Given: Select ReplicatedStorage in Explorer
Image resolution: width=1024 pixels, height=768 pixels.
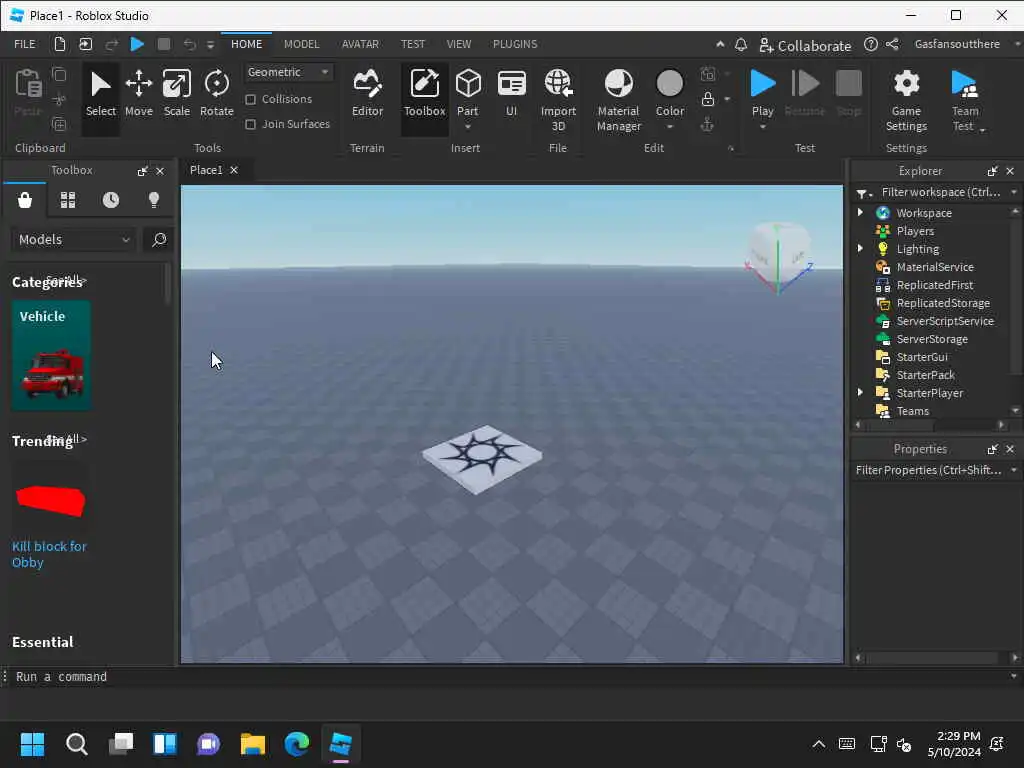Looking at the screenshot, I should [x=942, y=303].
